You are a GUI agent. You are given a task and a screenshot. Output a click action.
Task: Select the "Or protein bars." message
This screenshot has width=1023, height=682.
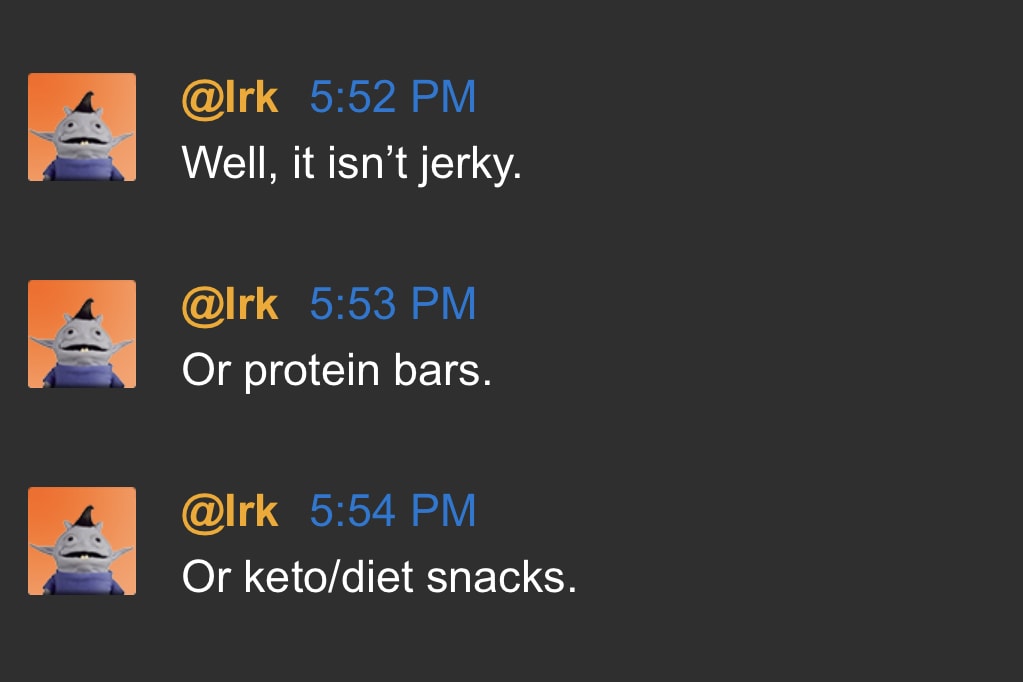click(x=337, y=371)
